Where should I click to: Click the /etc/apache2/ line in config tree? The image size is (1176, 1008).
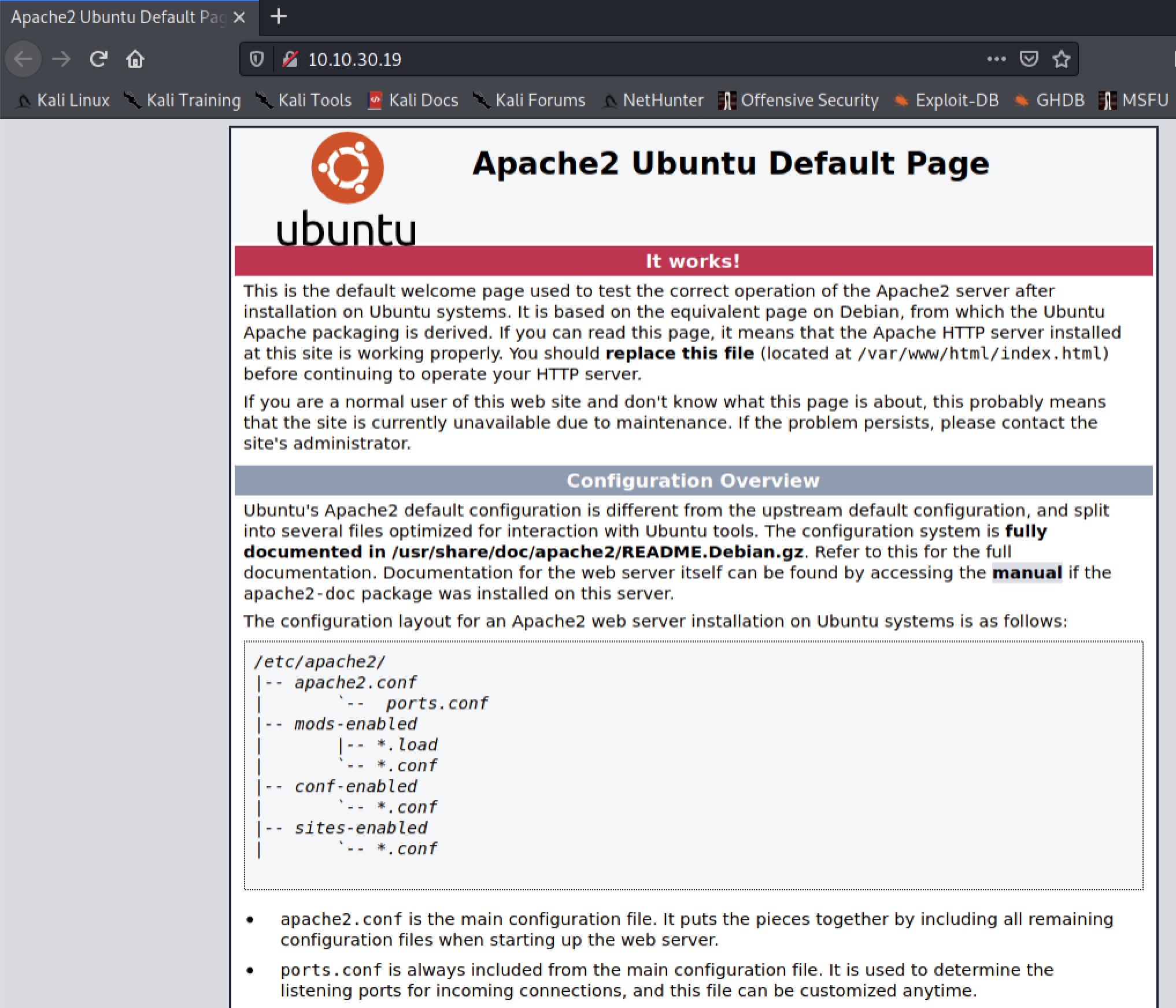coord(320,662)
